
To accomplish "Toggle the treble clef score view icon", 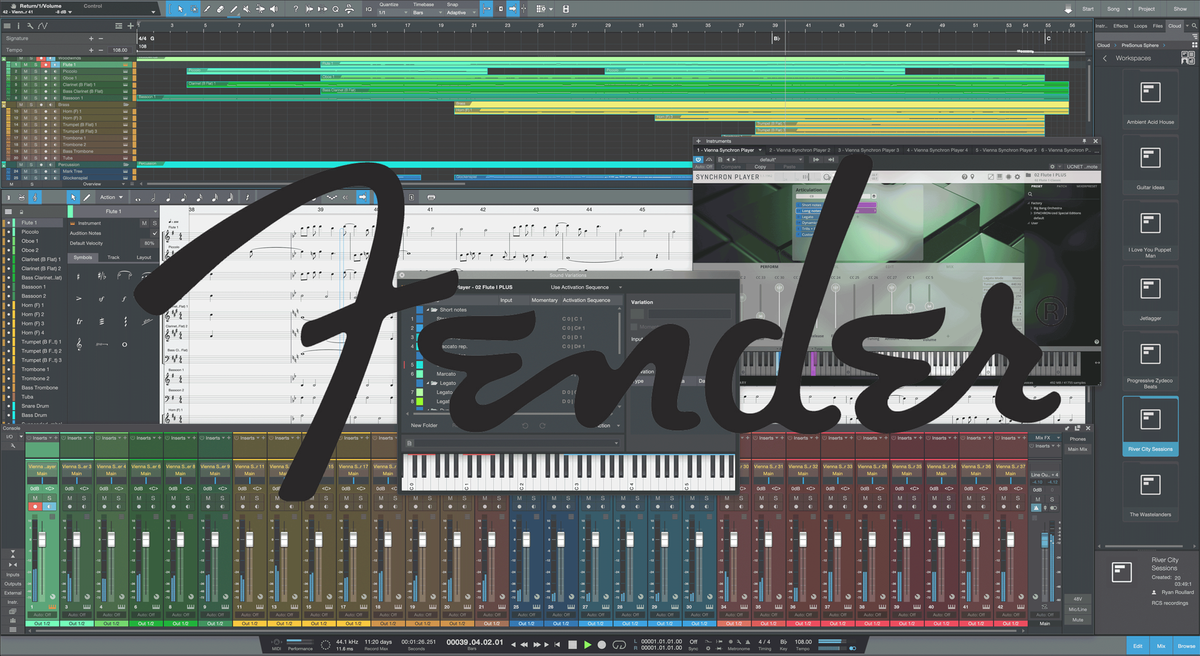I will [35, 197].
